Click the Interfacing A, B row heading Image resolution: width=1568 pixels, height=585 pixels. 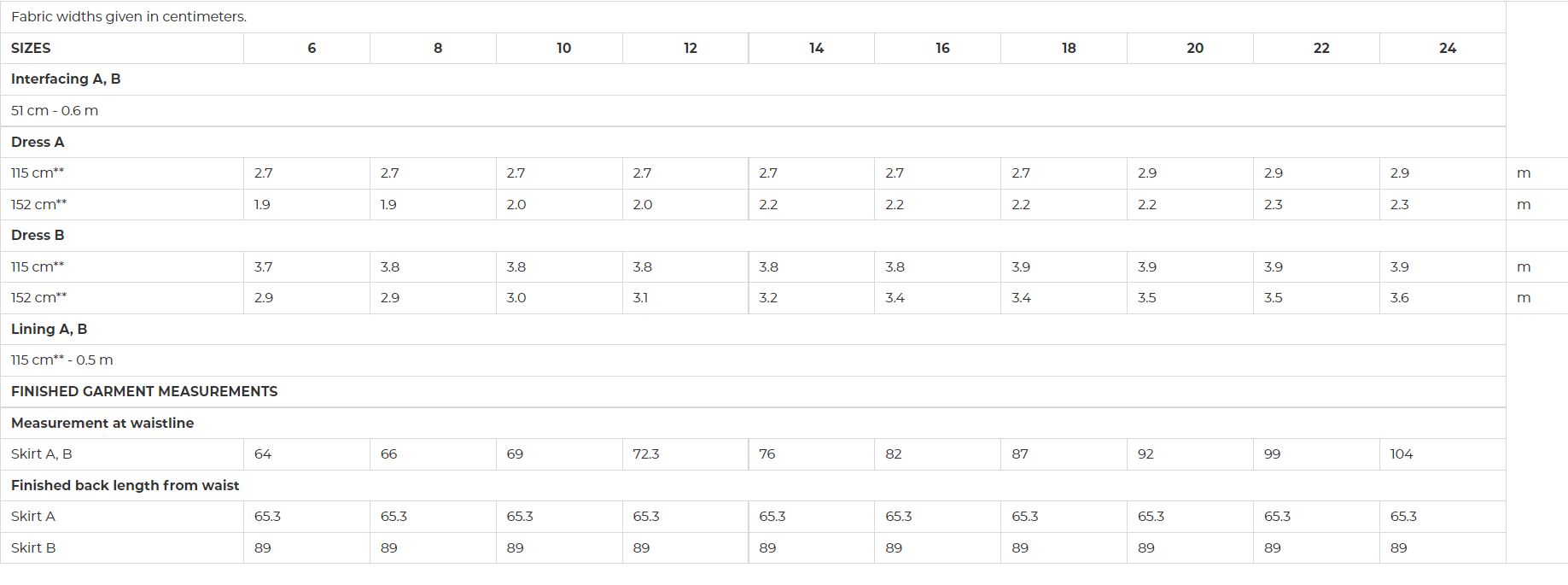tap(66, 79)
